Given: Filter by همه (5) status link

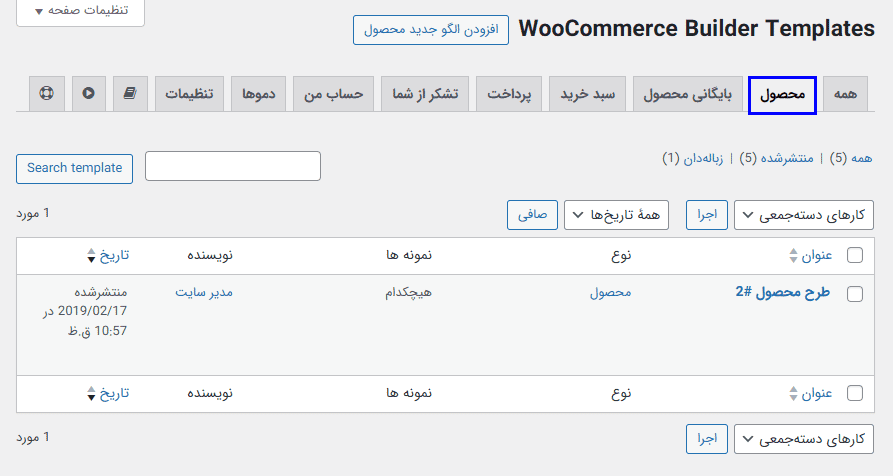Looking at the screenshot, I should 851,158.
